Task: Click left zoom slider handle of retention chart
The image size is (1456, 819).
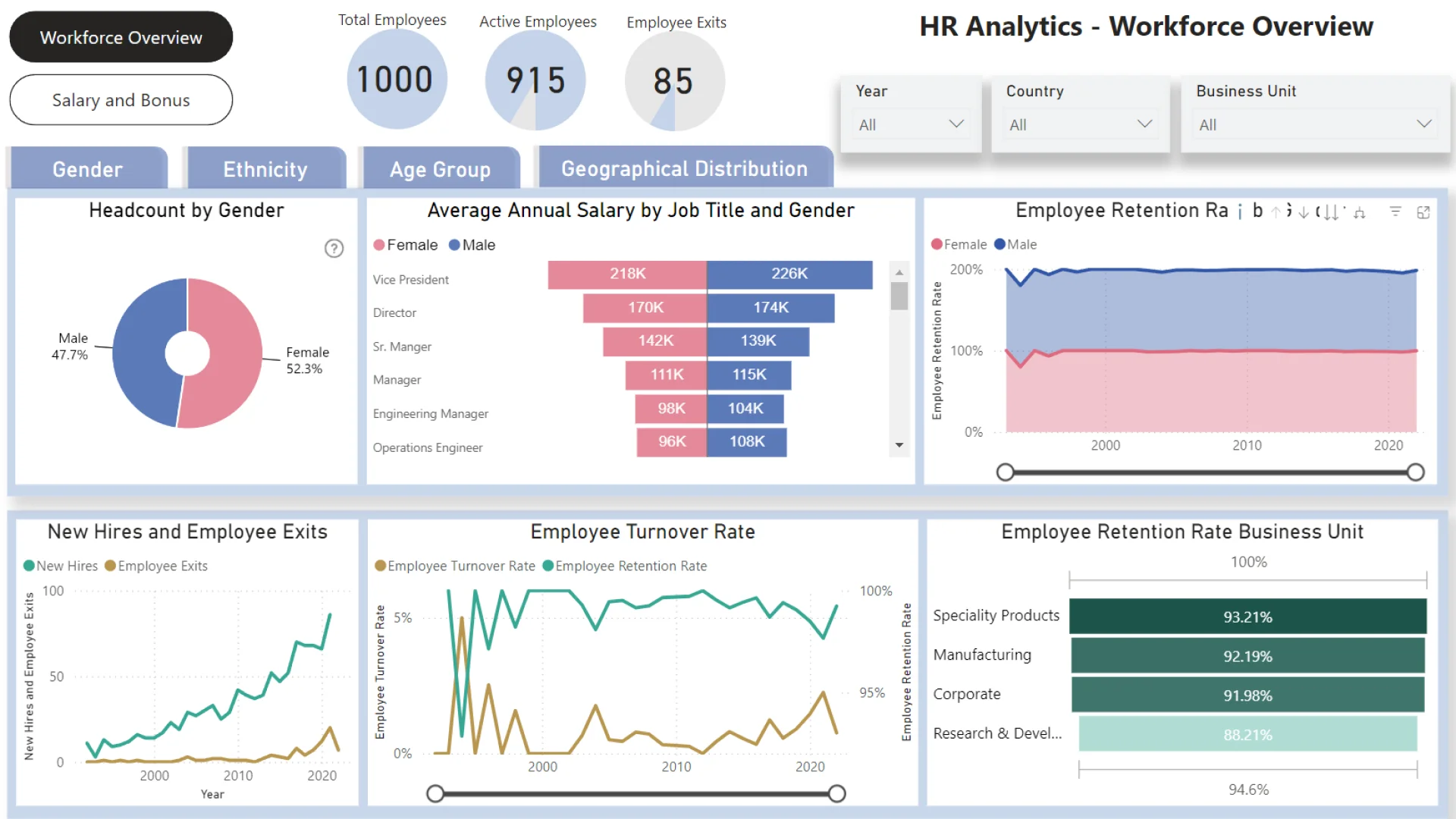Action: [1006, 472]
